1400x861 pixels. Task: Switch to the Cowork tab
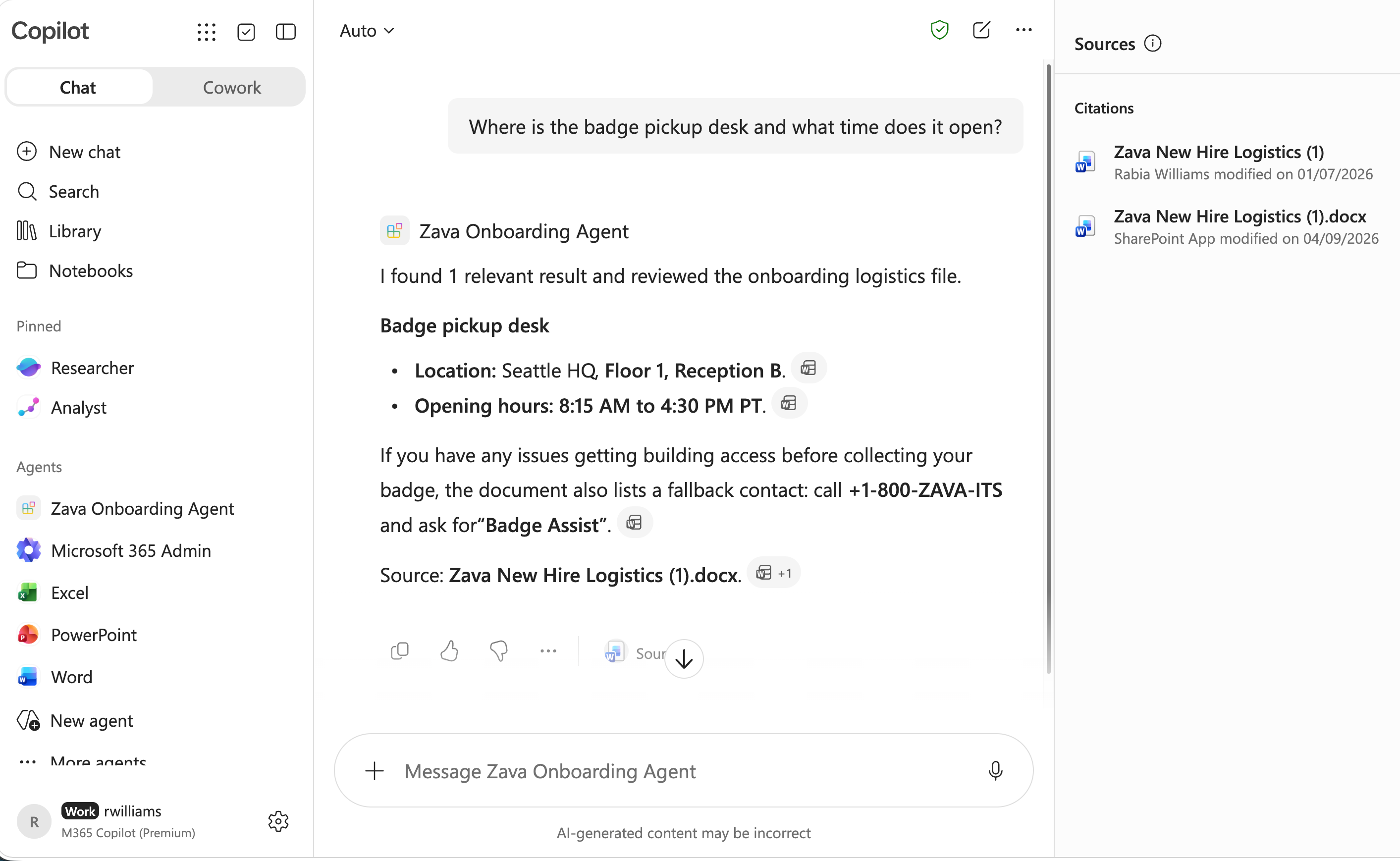point(232,87)
